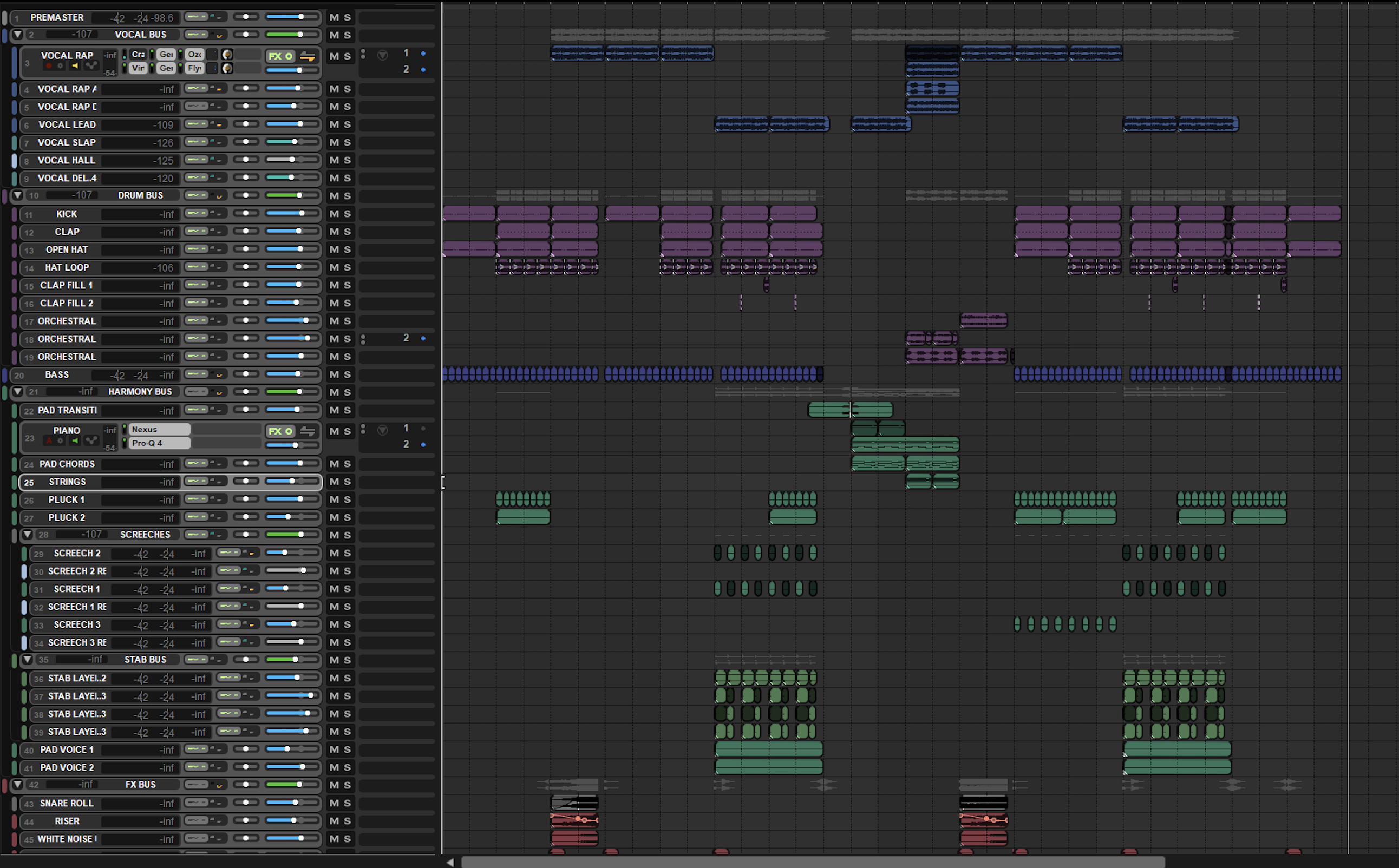Collapse the SCREECHES folder track
The width and height of the screenshot is (1399, 868).
pos(27,535)
